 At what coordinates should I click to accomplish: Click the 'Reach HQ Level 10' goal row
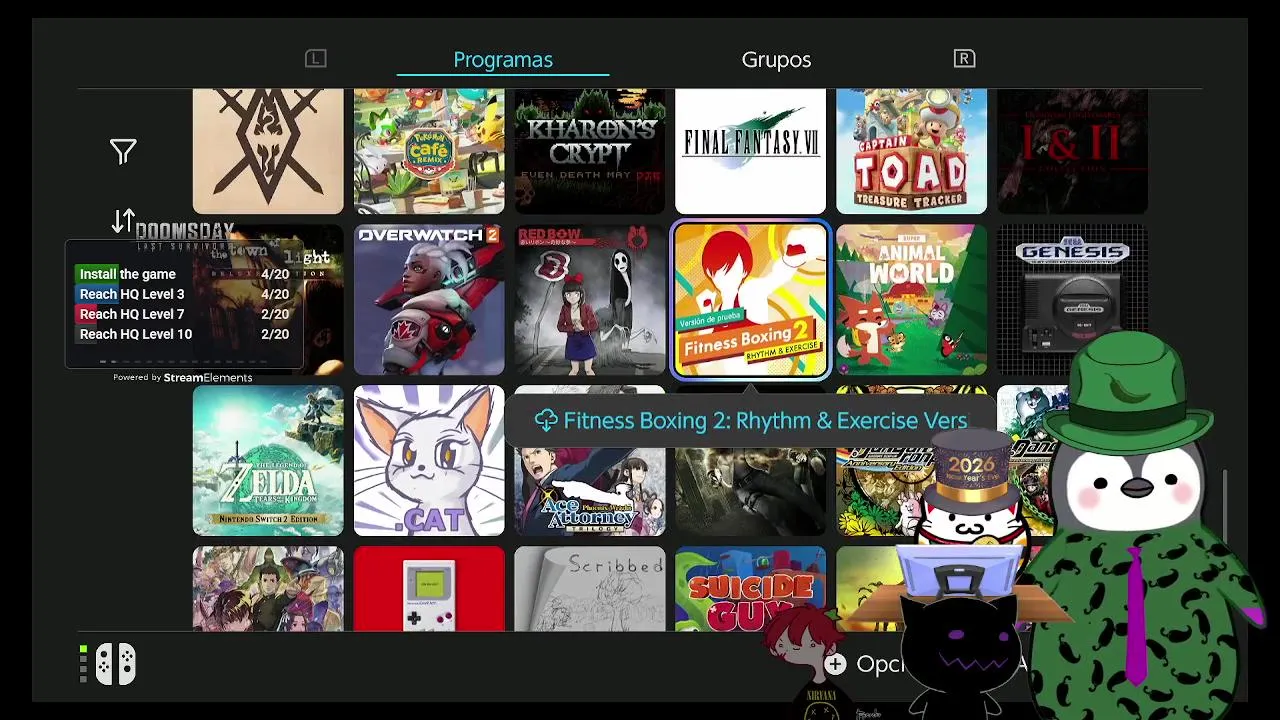click(x=184, y=334)
